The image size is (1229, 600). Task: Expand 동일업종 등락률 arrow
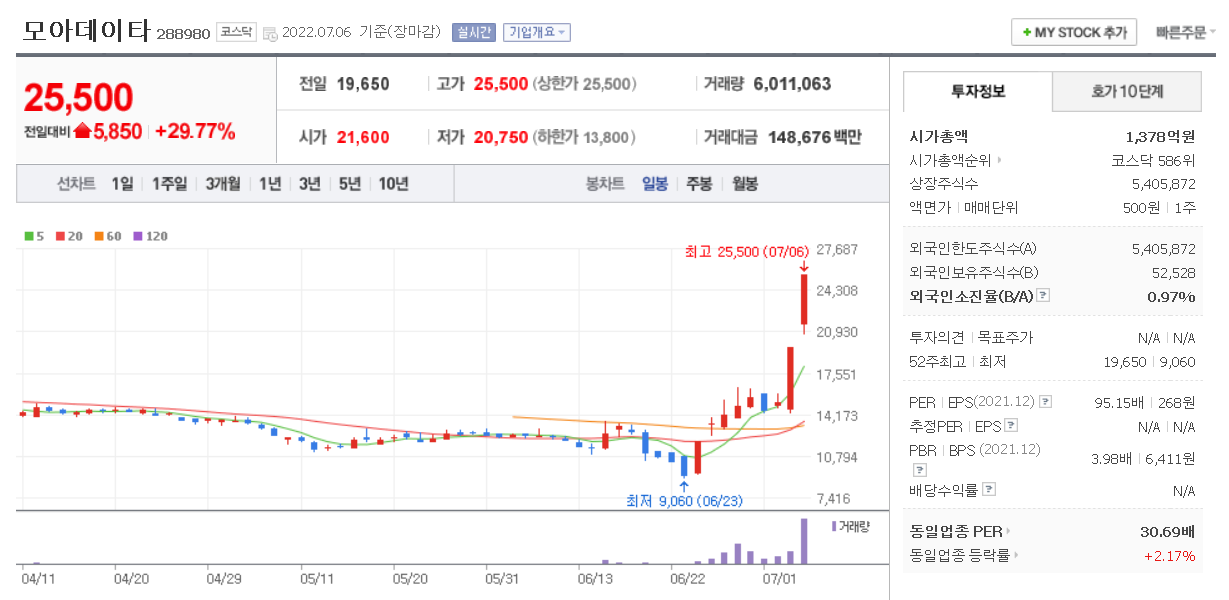pos(1016,555)
